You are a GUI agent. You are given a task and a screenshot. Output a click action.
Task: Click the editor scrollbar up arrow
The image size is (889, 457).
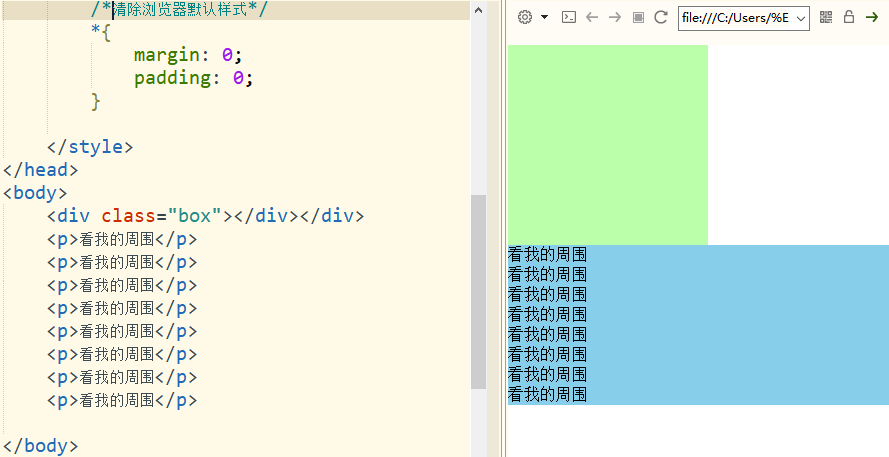click(x=479, y=10)
